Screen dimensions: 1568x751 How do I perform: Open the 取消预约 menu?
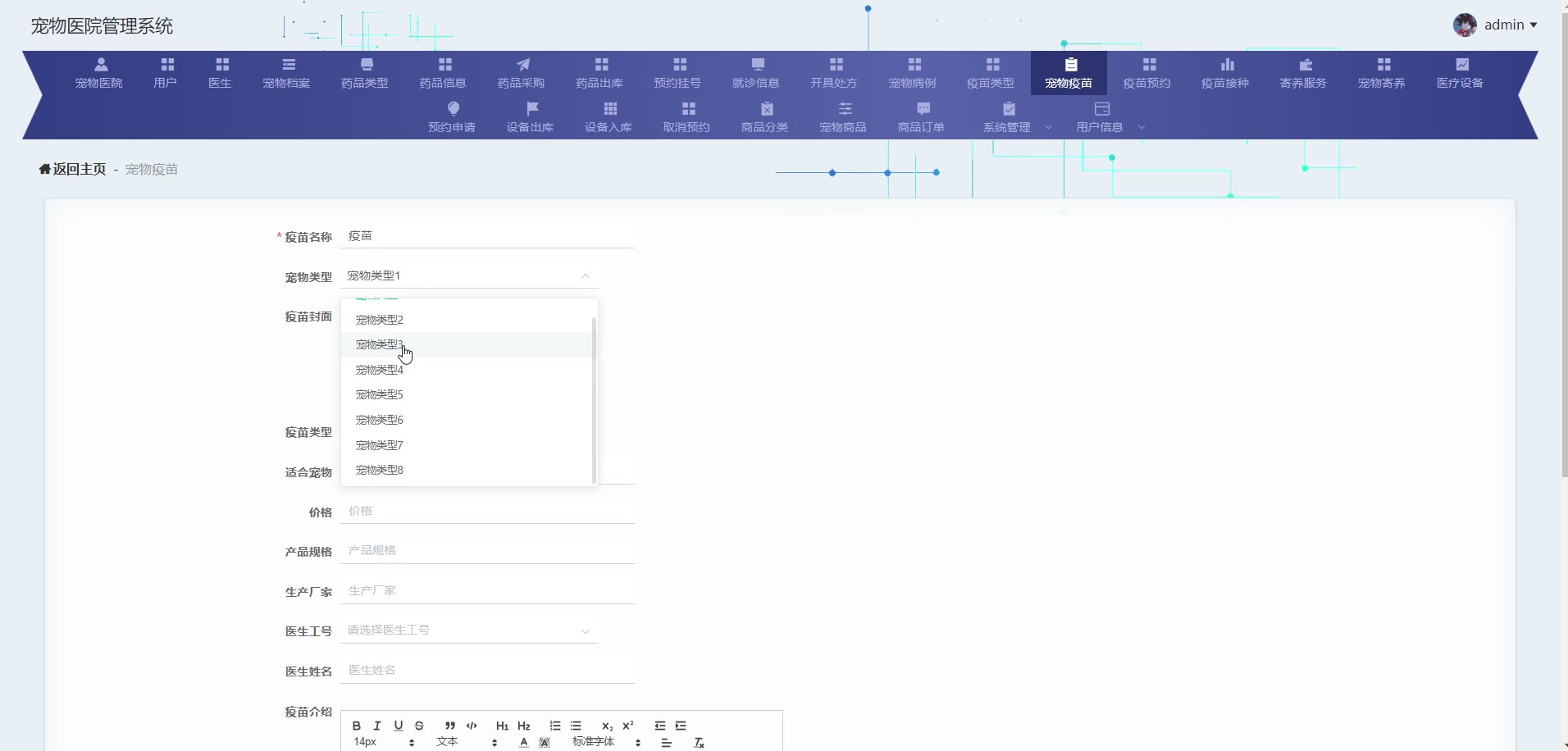[687, 117]
